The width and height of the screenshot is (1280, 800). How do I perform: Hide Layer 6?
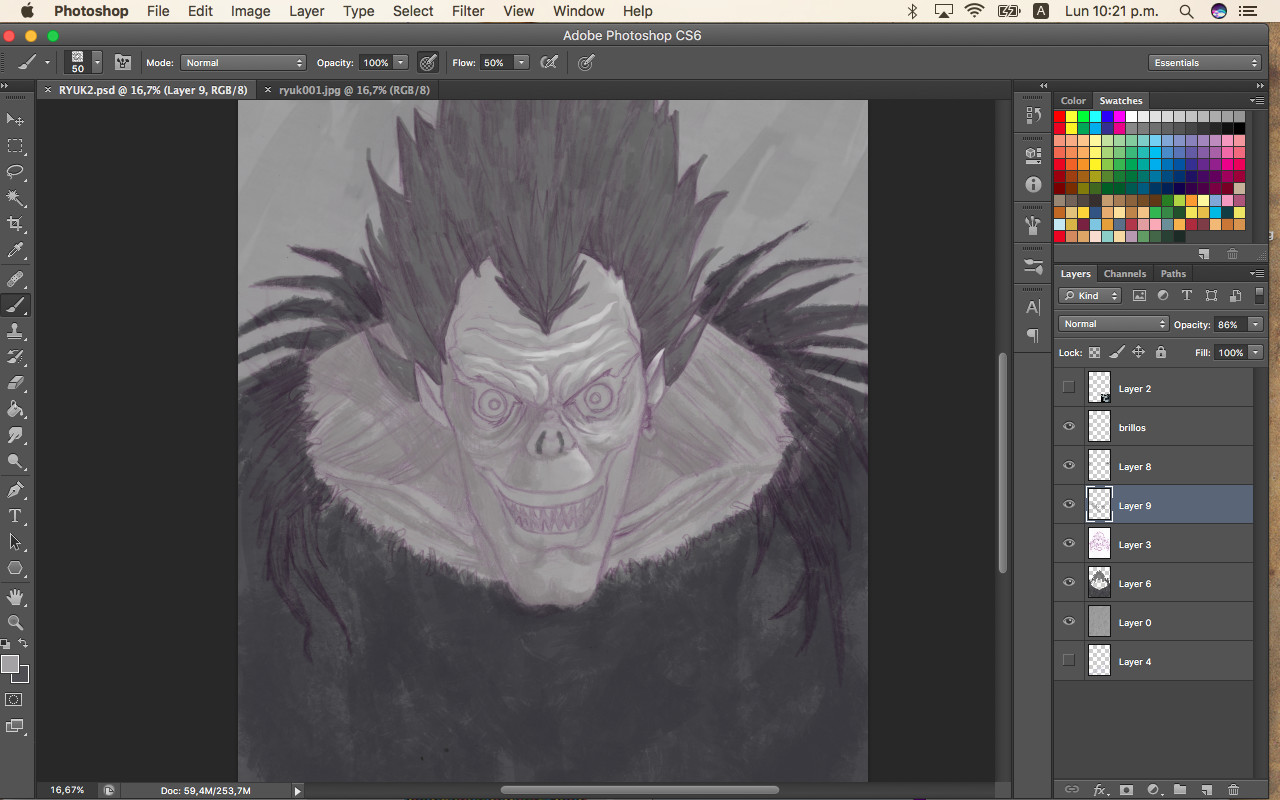(x=1069, y=583)
